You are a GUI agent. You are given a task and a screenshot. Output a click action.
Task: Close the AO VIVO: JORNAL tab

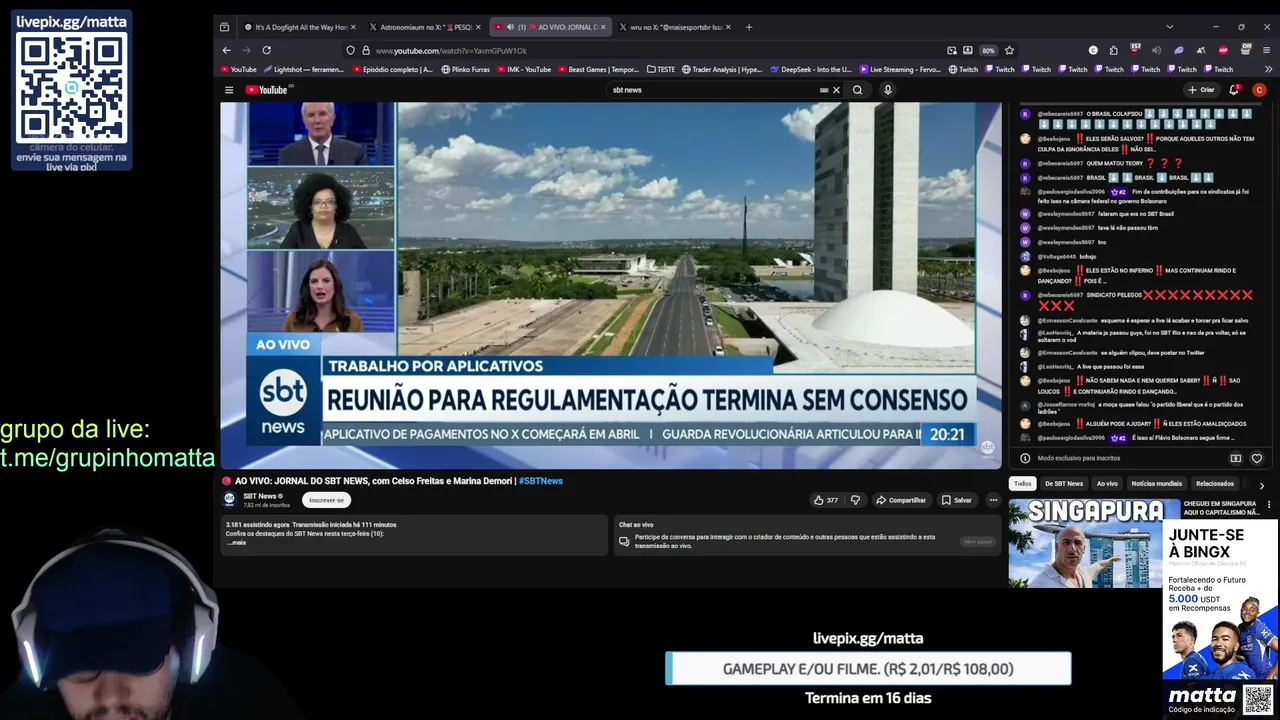click(603, 27)
